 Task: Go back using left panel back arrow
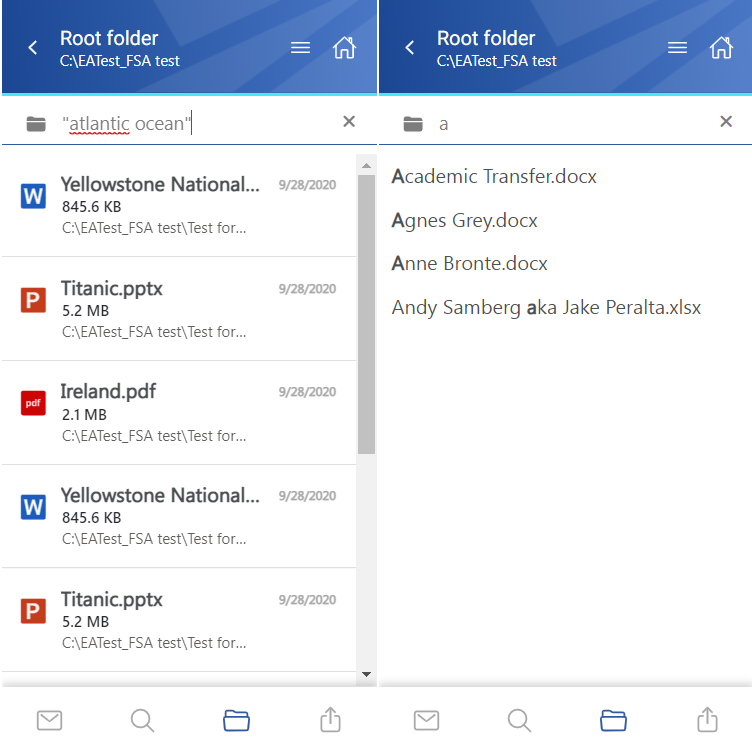[x=33, y=47]
